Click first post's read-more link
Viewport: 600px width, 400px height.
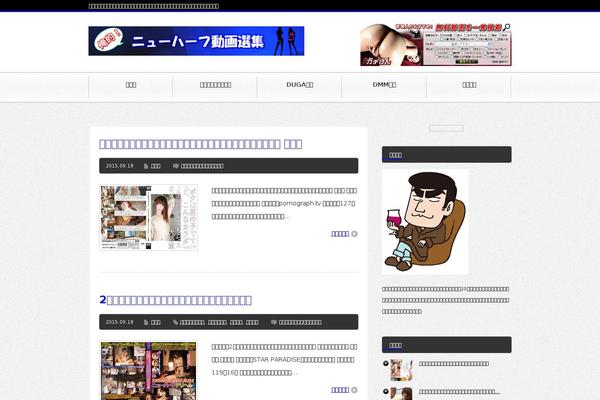(340, 234)
